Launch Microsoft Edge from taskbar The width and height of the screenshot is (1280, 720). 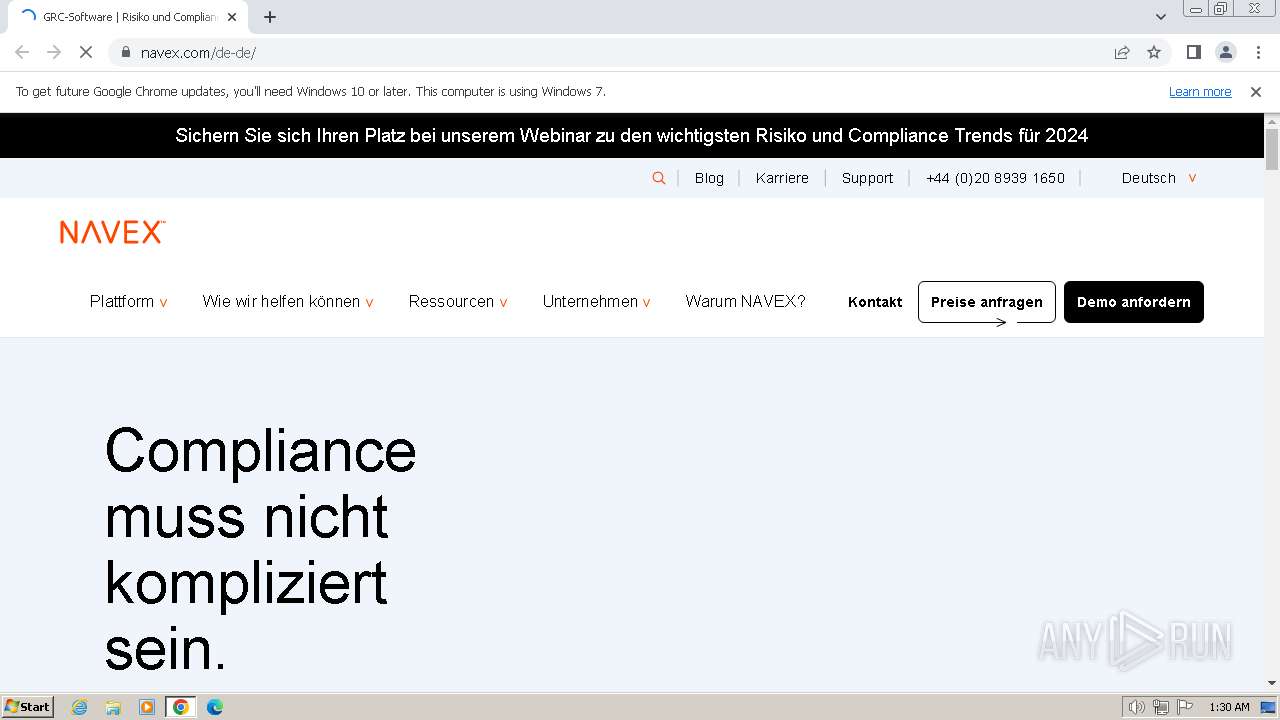215,707
